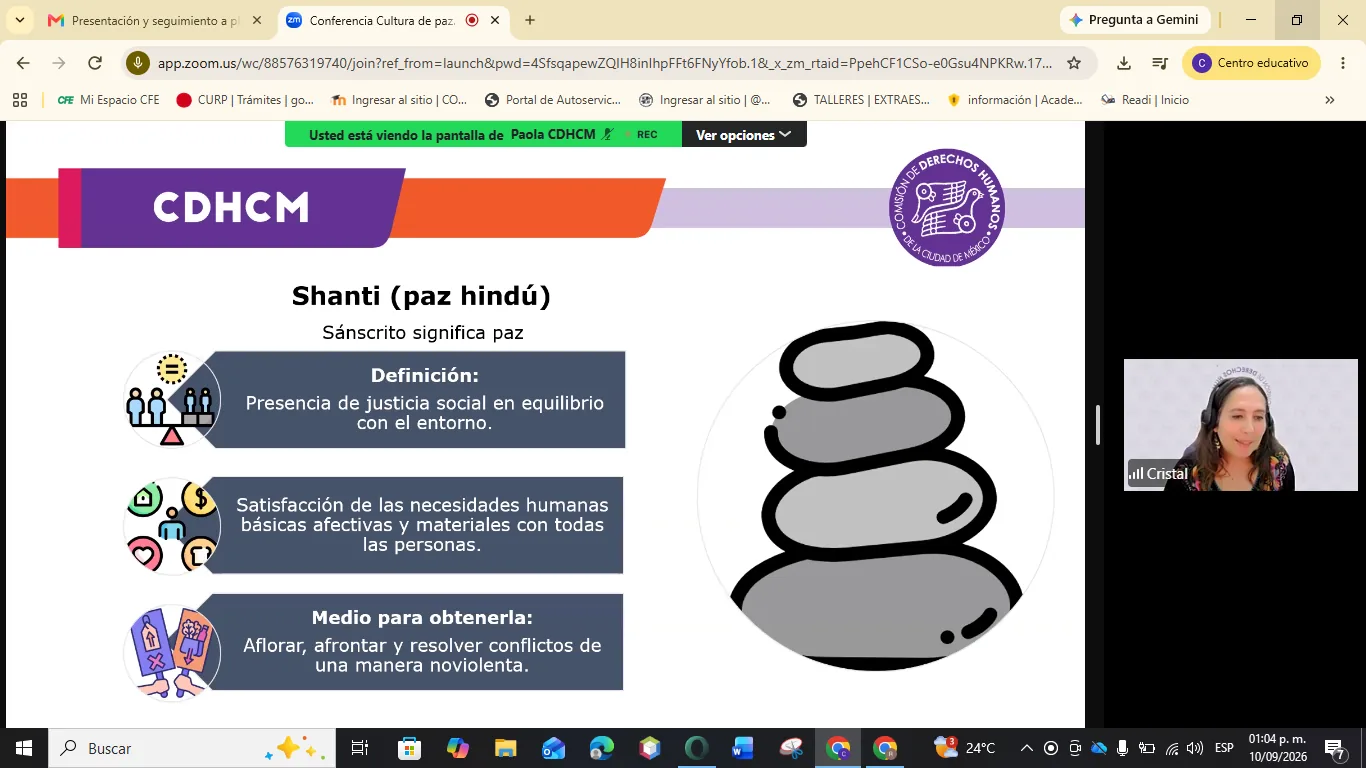Open the weather widget showing 24°C

click(965, 748)
